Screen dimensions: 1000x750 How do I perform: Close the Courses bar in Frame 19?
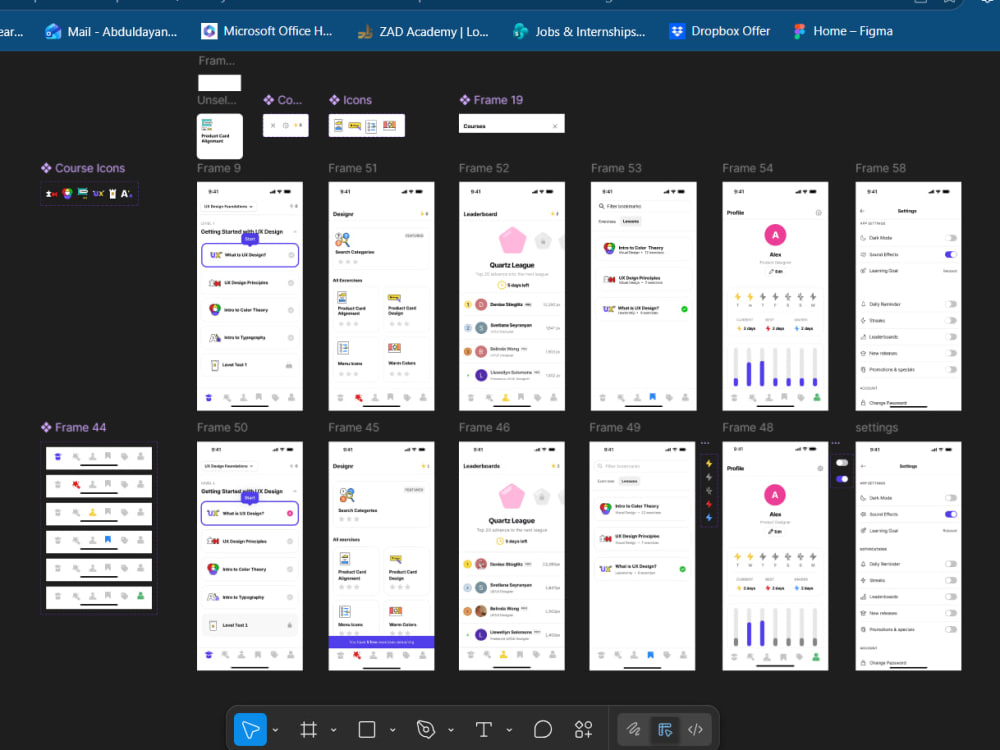[555, 126]
